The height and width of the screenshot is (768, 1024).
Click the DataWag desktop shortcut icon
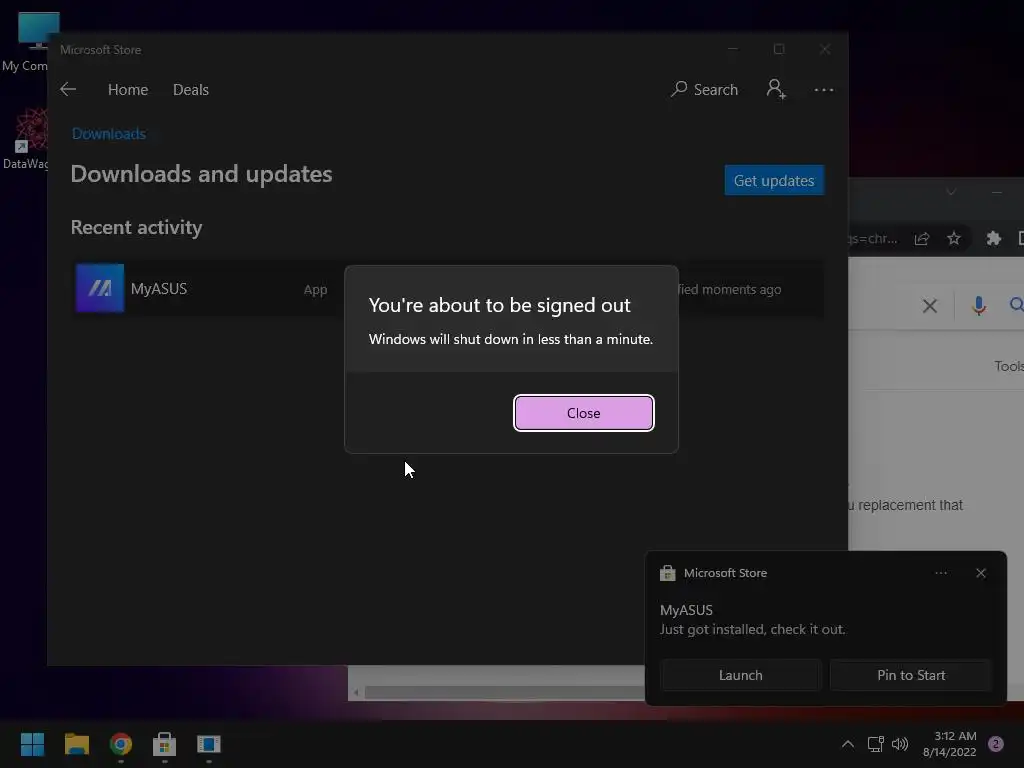24,139
